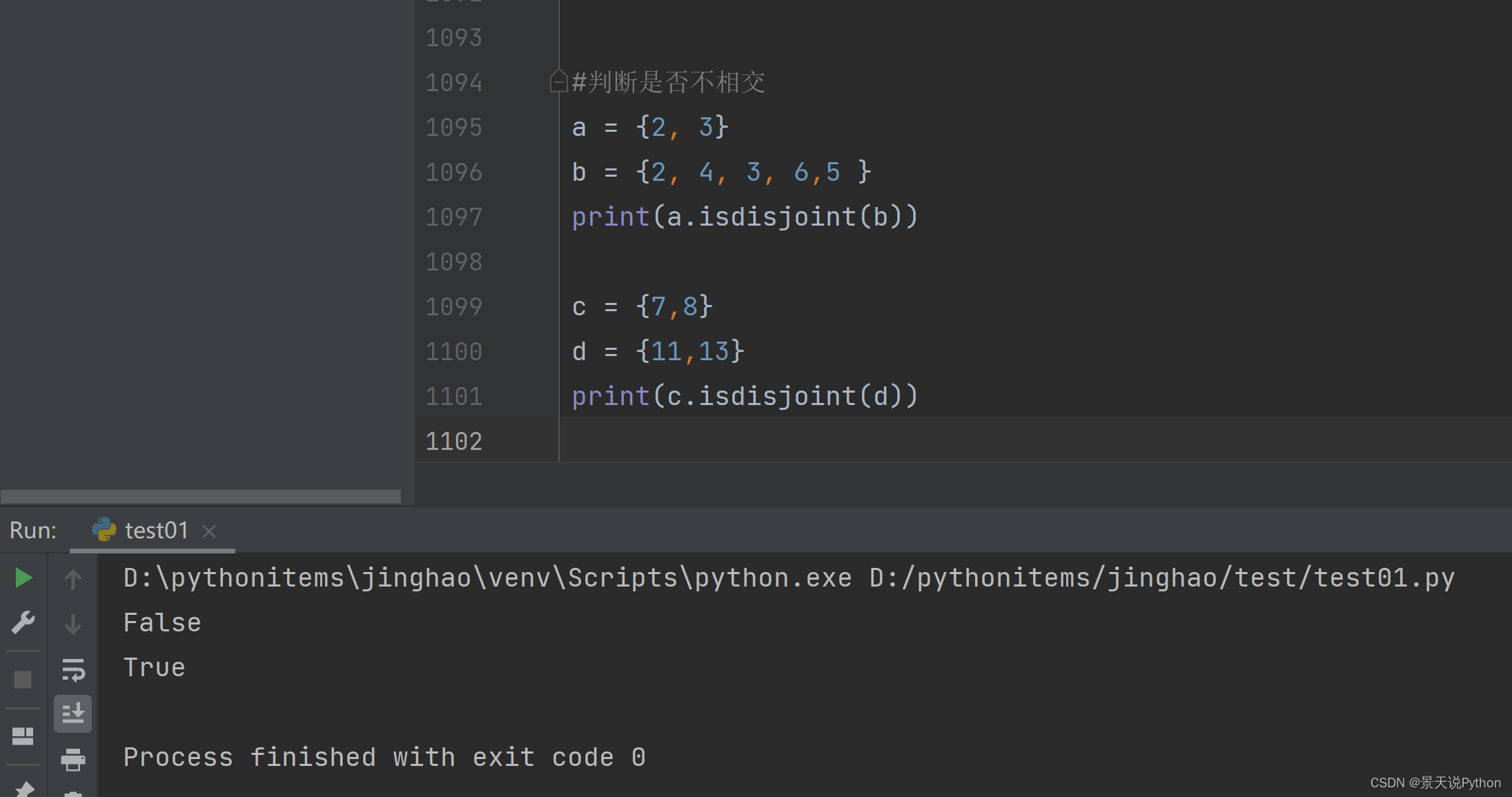The image size is (1512, 797).
Task: Click line number 1095 in gutter
Action: tap(453, 128)
